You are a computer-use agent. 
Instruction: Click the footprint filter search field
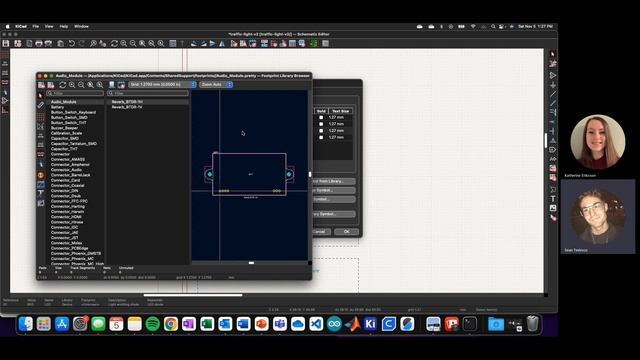(148, 93)
